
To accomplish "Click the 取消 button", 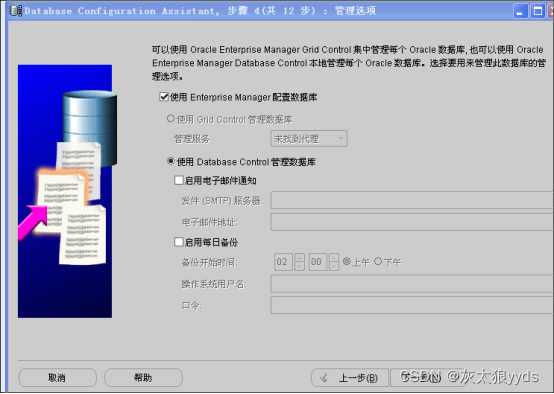I will 57,378.
